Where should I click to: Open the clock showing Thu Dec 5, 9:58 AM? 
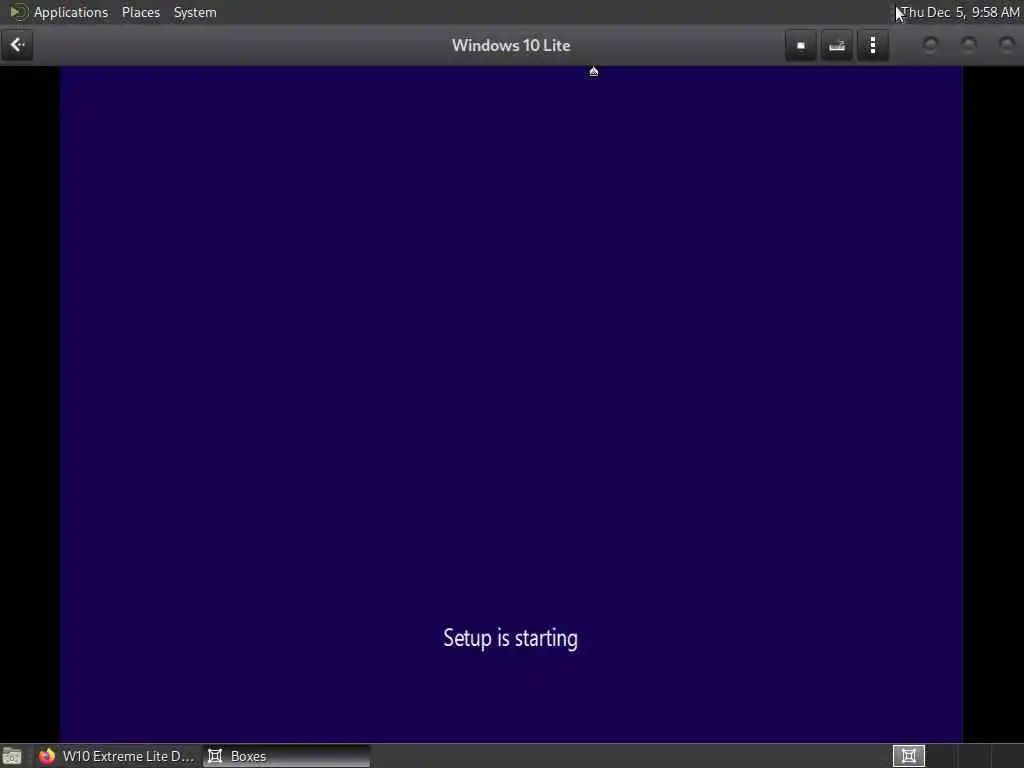click(960, 12)
